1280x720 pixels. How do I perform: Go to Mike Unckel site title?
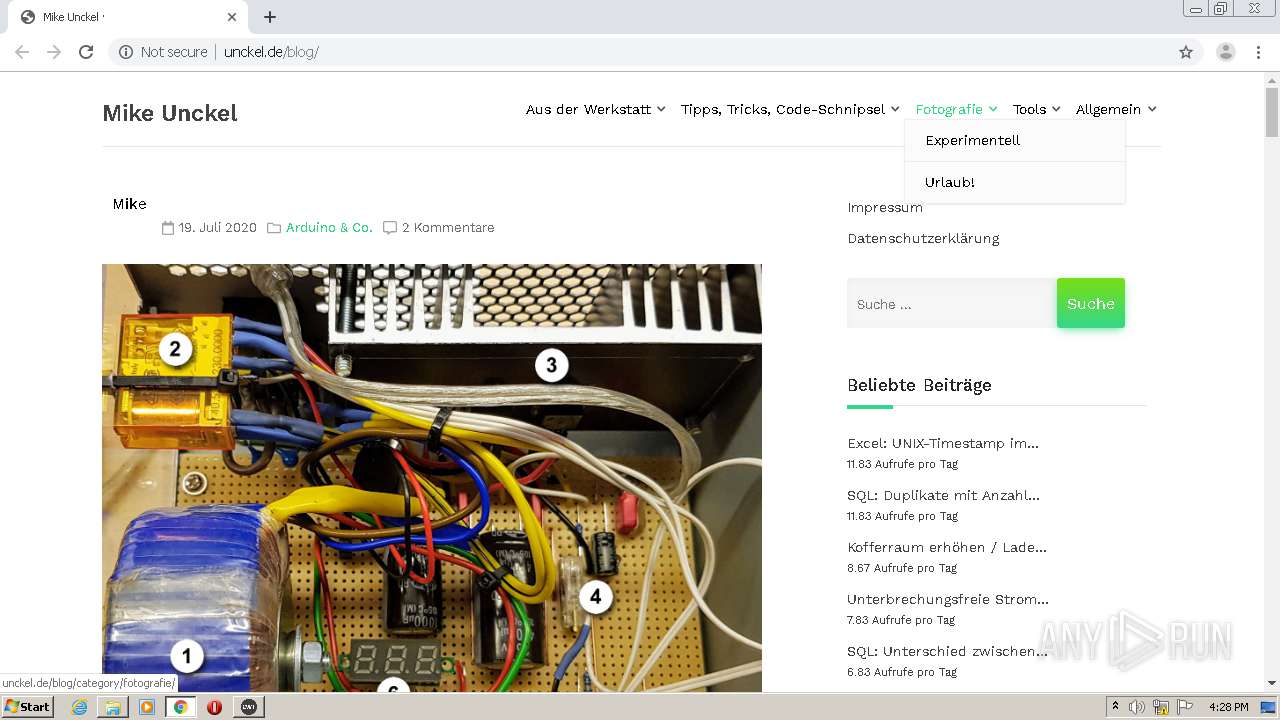pos(170,113)
